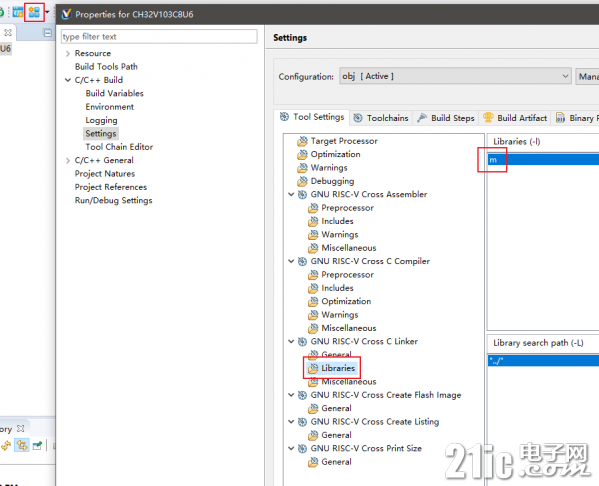Click toolbar icon left of properties icon

18,13
